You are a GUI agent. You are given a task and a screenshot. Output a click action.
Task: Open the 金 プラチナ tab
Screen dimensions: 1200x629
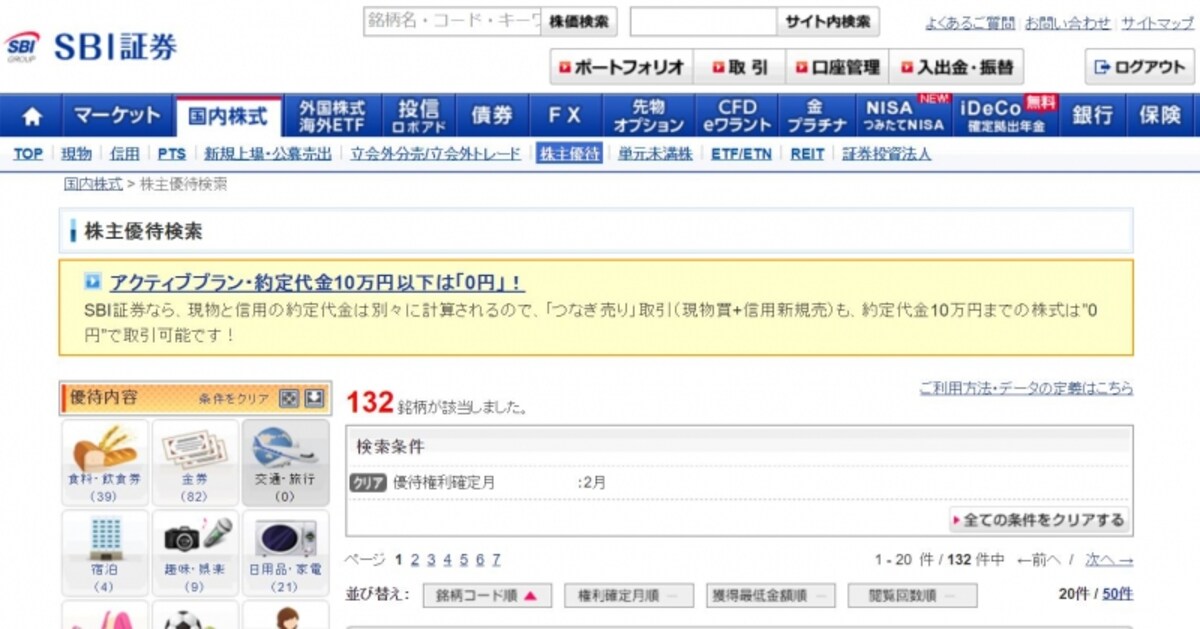pyautogui.click(x=816, y=116)
